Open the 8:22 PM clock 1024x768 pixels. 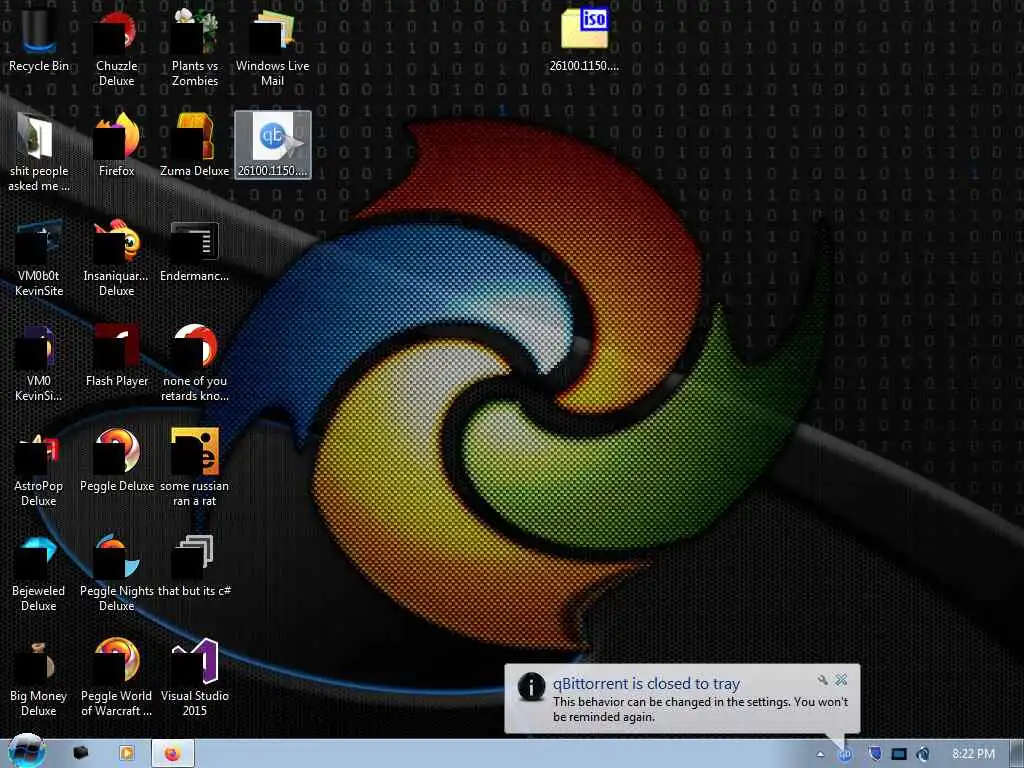pos(973,754)
